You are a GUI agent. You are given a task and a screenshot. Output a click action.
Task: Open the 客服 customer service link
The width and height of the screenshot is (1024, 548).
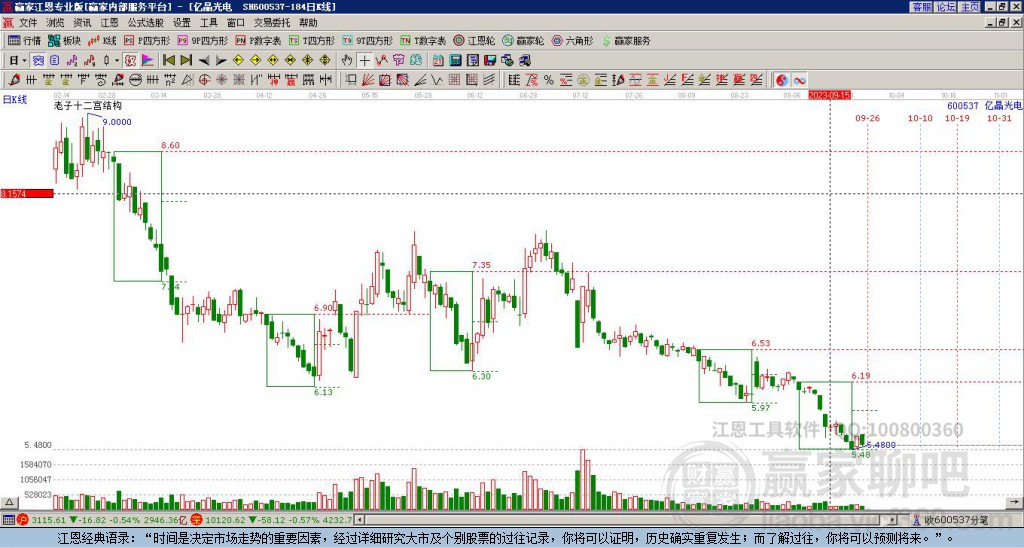(x=921, y=7)
